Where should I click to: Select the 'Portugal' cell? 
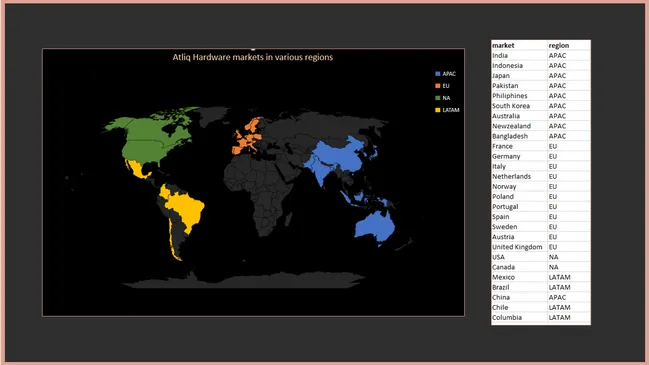[x=519, y=207]
